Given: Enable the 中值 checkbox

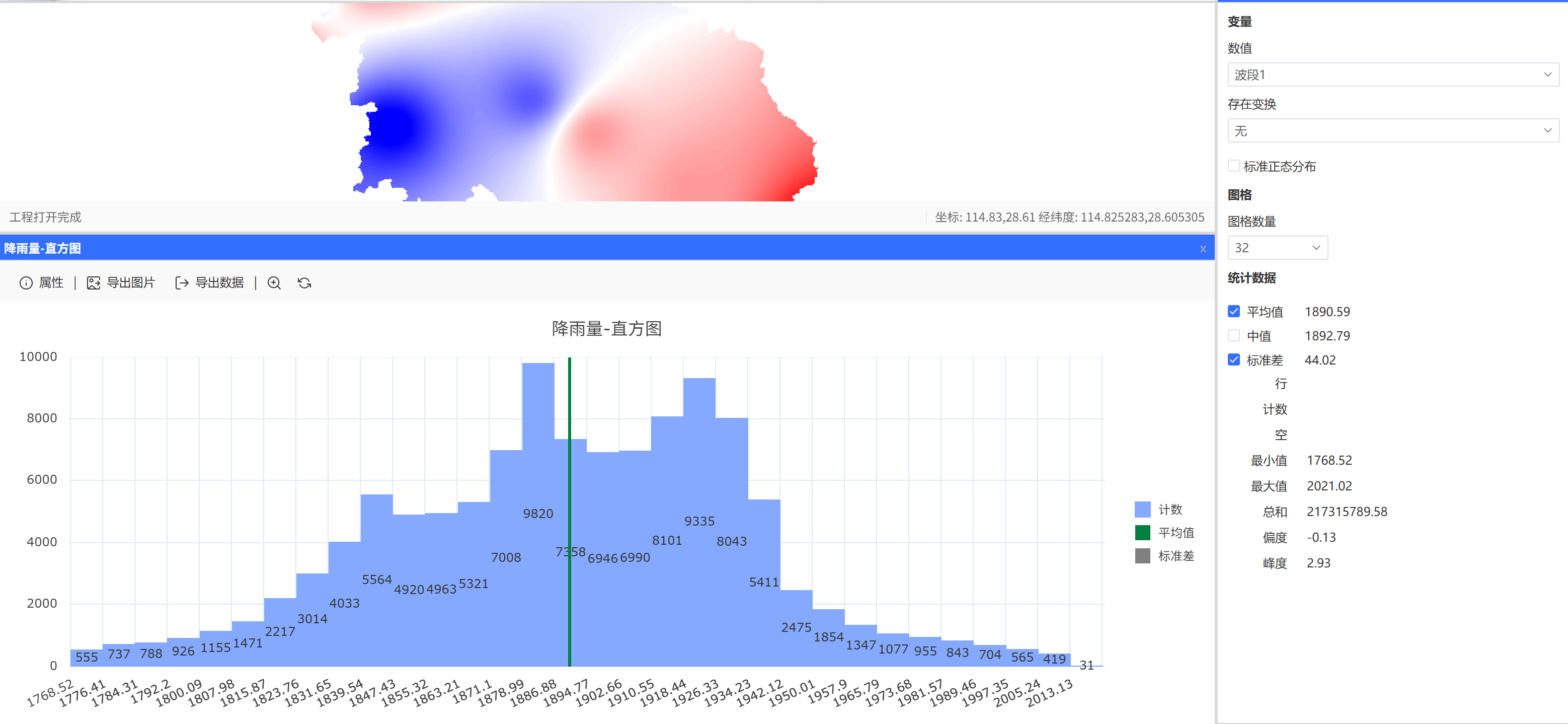Looking at the screenshot, I should pos(1234,335).
